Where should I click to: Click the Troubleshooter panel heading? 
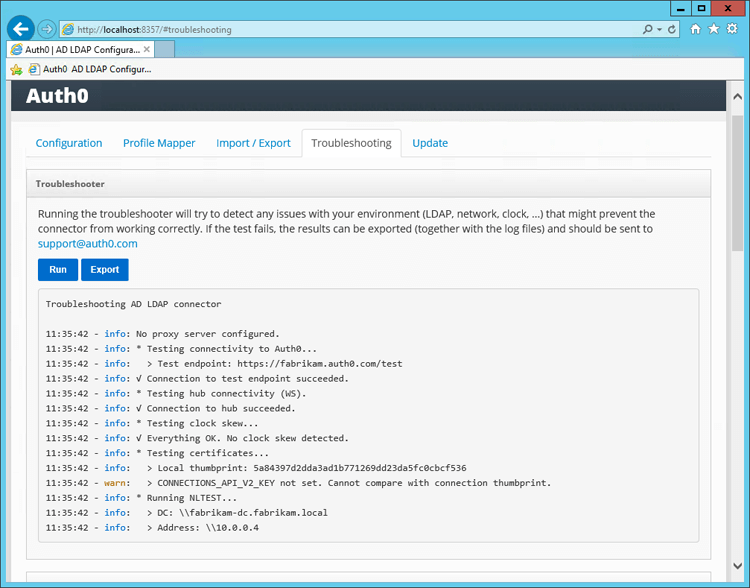70,184
